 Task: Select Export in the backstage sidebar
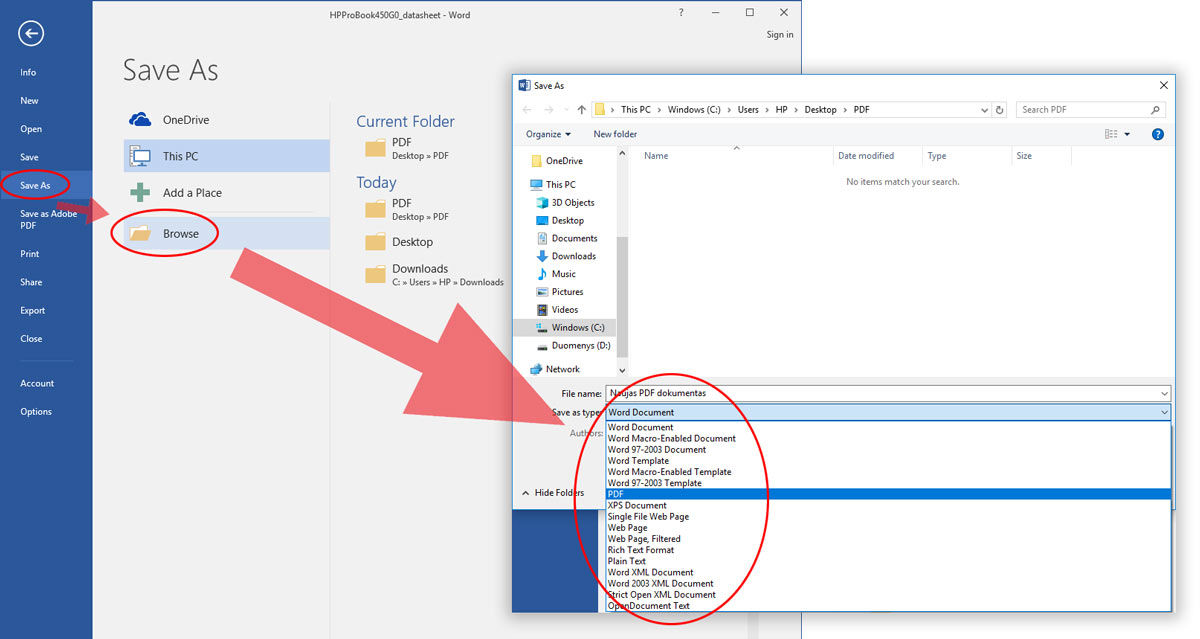coord(33,310)
